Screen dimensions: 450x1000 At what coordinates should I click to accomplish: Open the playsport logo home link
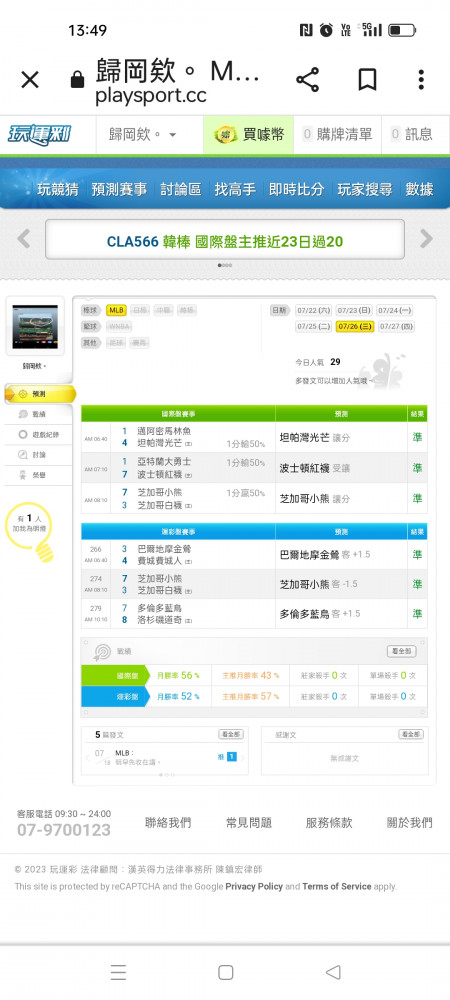point(40,135)
